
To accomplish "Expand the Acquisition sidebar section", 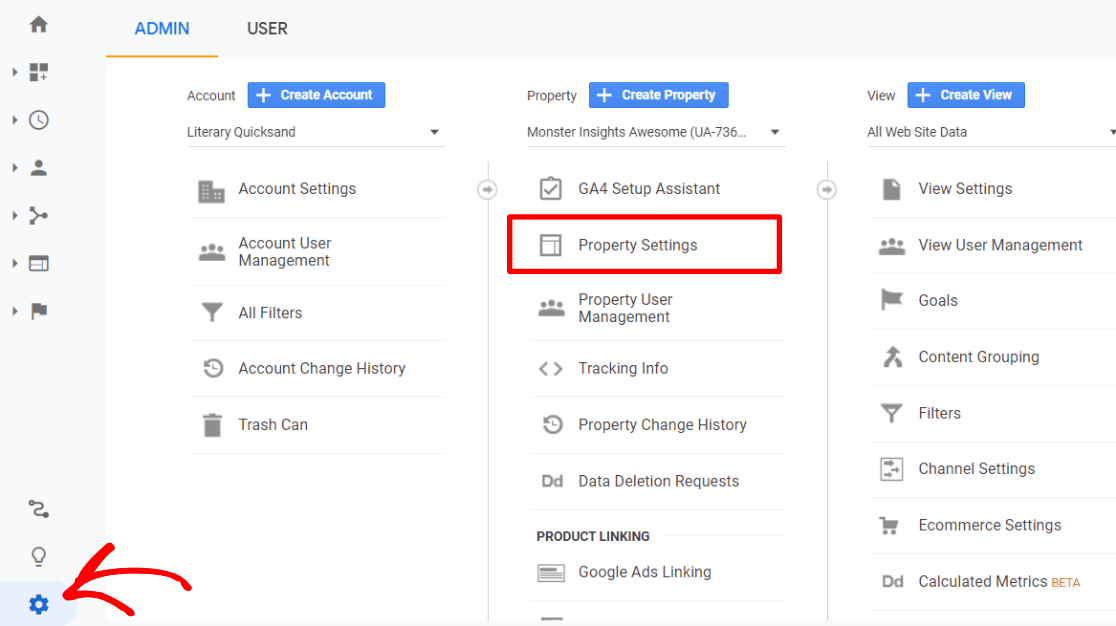I will click(14, 216).
